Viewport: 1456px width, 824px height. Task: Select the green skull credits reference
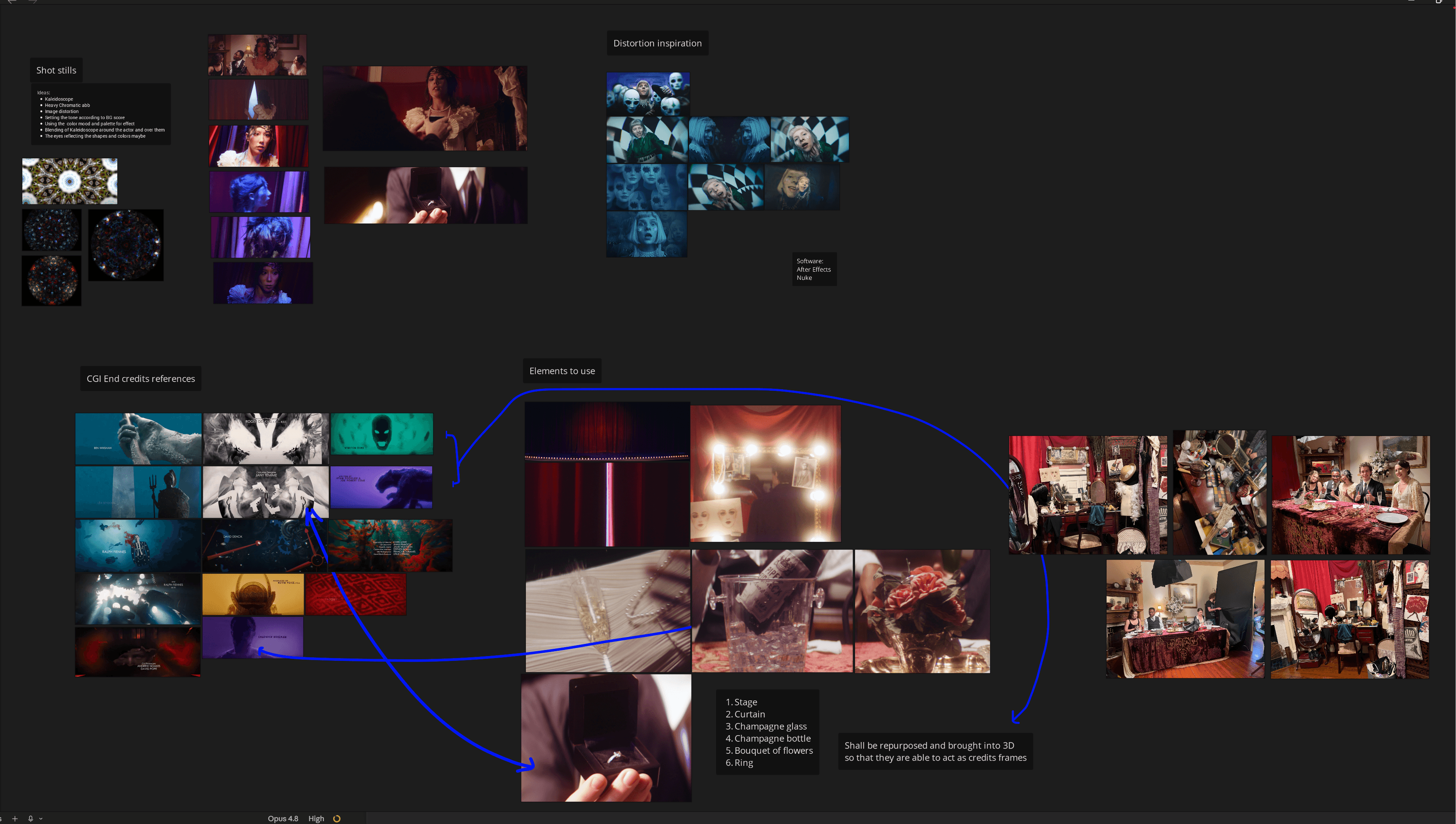click(382, 434)
